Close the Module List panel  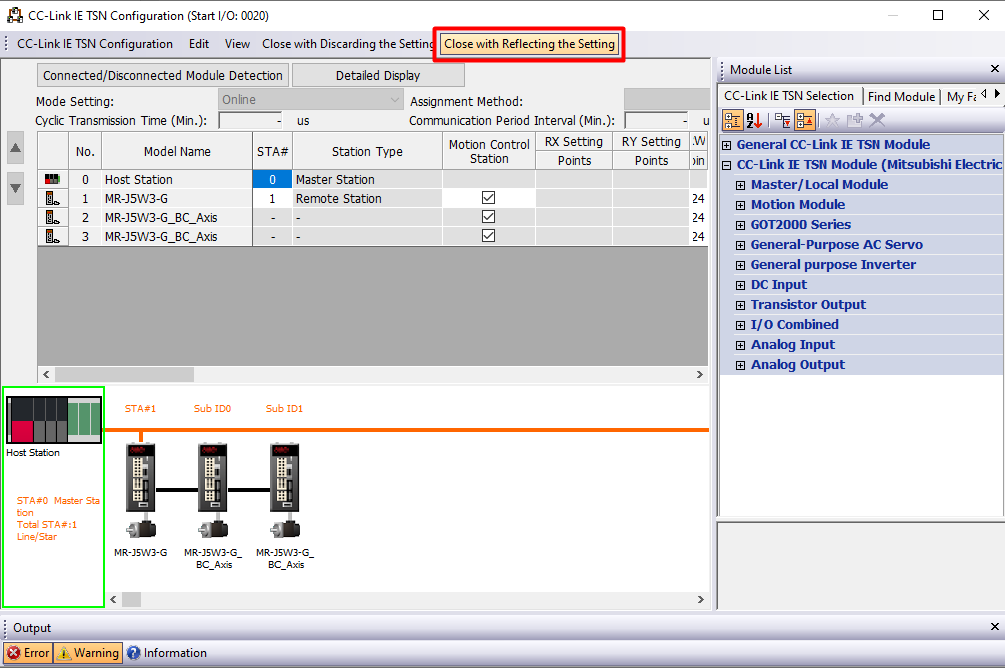(x=994, y=69)
